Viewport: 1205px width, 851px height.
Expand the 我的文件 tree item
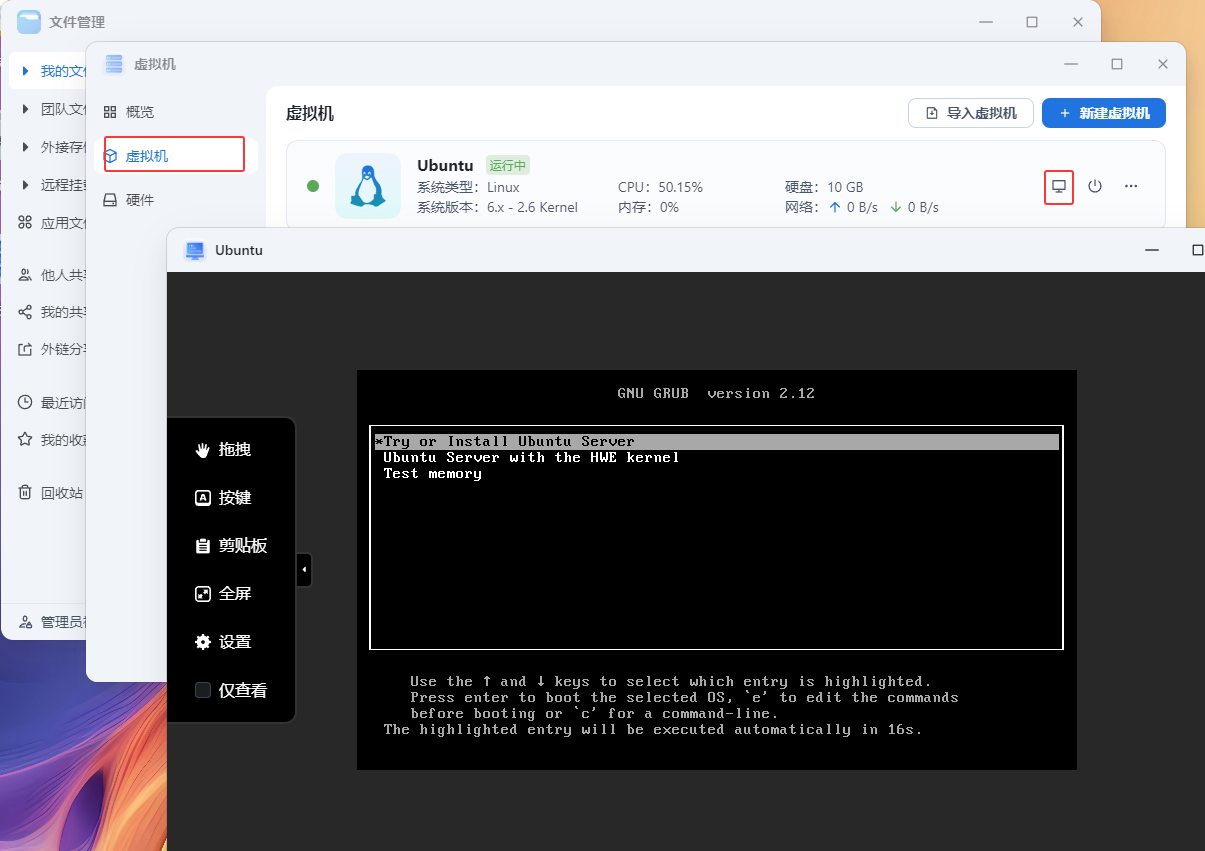pos(25,71)
